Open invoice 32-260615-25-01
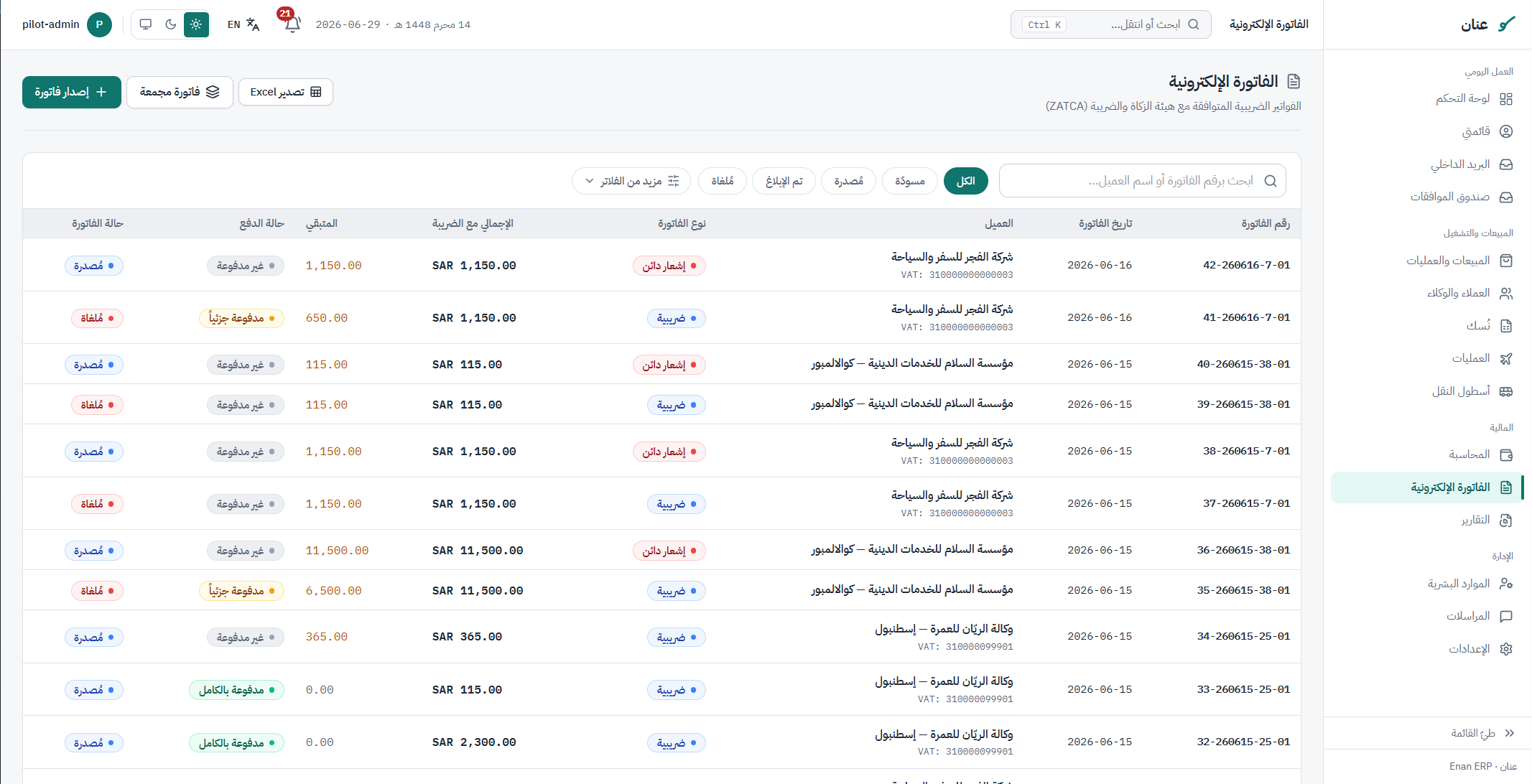The height and width of the screenshot is (784, 1532). (1243, 742)
